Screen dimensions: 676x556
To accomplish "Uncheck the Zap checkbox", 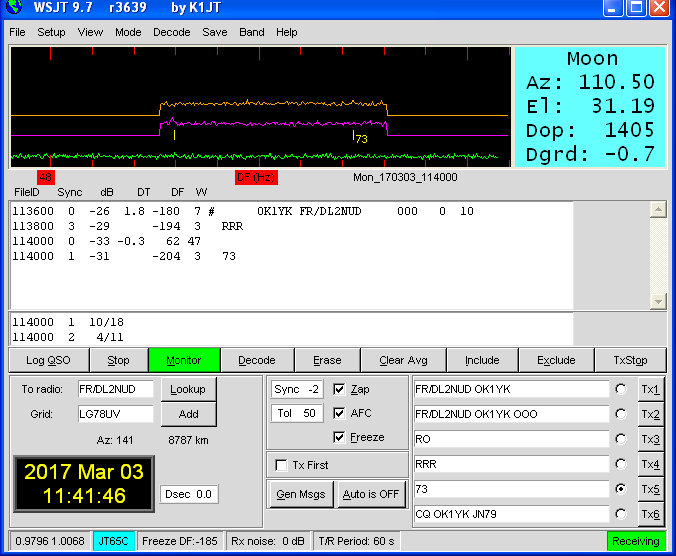I will [339, 389].
